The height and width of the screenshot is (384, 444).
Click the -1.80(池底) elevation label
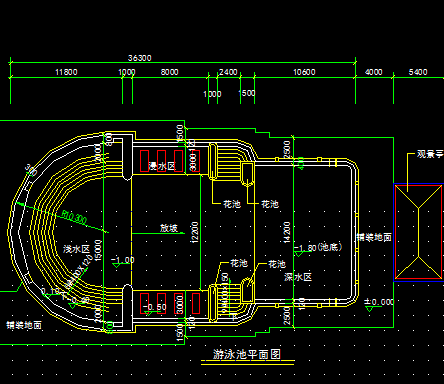(x=318, y=247)
